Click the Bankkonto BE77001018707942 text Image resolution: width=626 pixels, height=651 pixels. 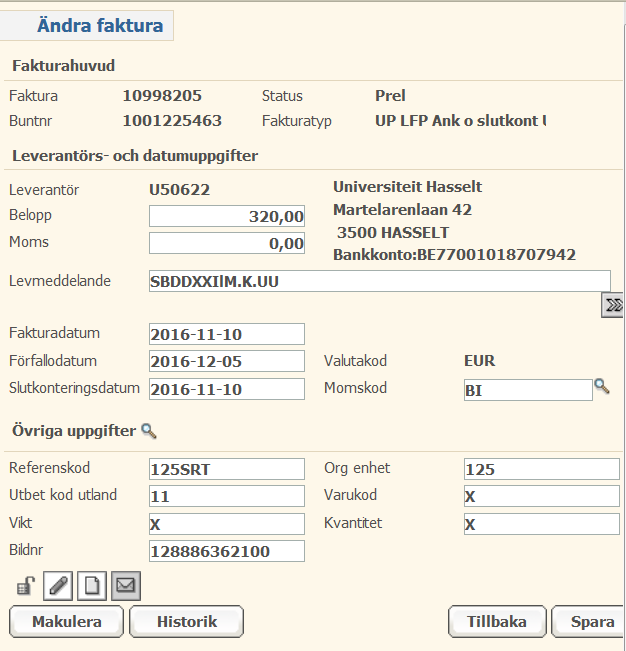[454, 255]
